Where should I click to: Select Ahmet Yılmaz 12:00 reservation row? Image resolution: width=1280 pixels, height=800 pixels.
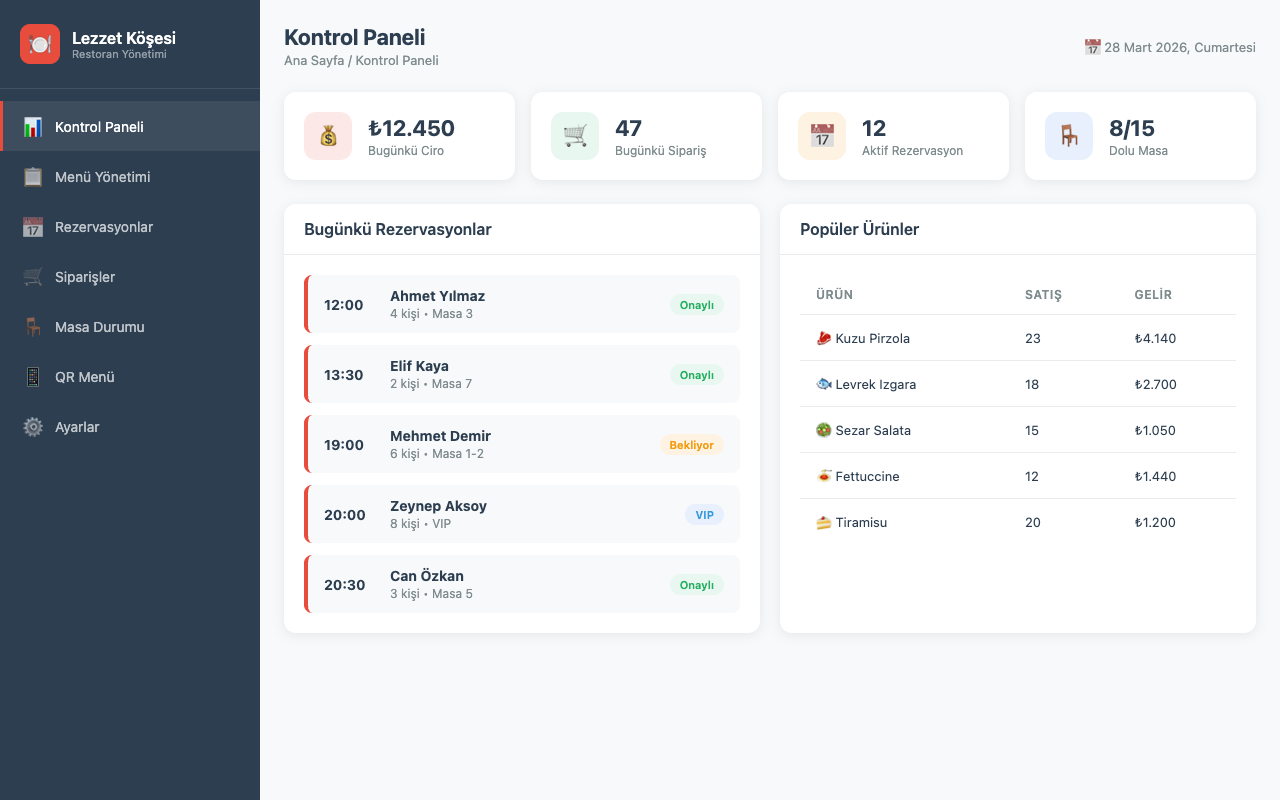522,304
